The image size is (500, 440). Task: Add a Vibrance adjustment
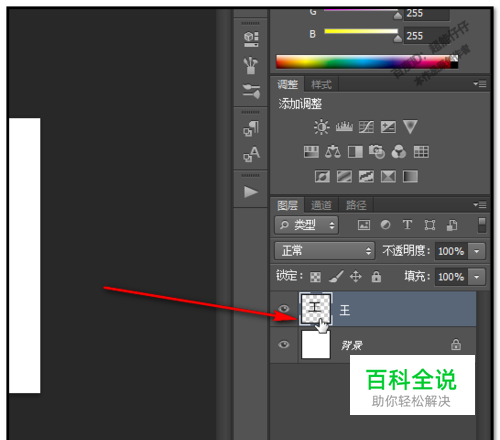(x=410, y=127)
